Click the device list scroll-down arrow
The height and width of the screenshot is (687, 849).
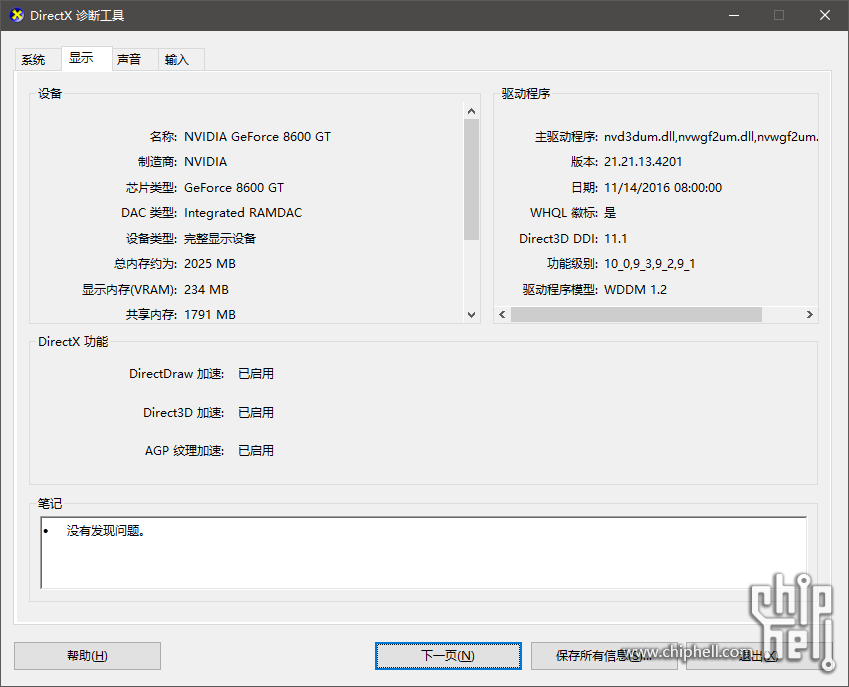click(x=472, y=315)
